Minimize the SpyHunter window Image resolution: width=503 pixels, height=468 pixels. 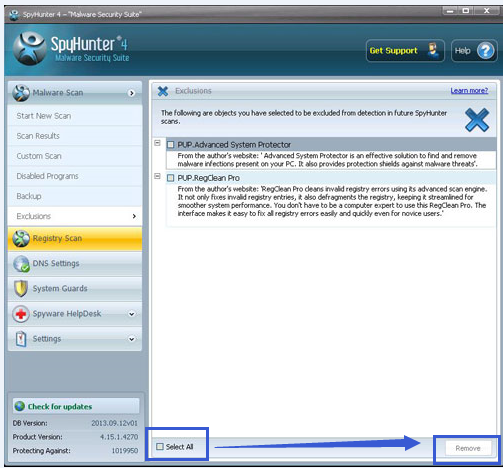[x=451, y=11]
